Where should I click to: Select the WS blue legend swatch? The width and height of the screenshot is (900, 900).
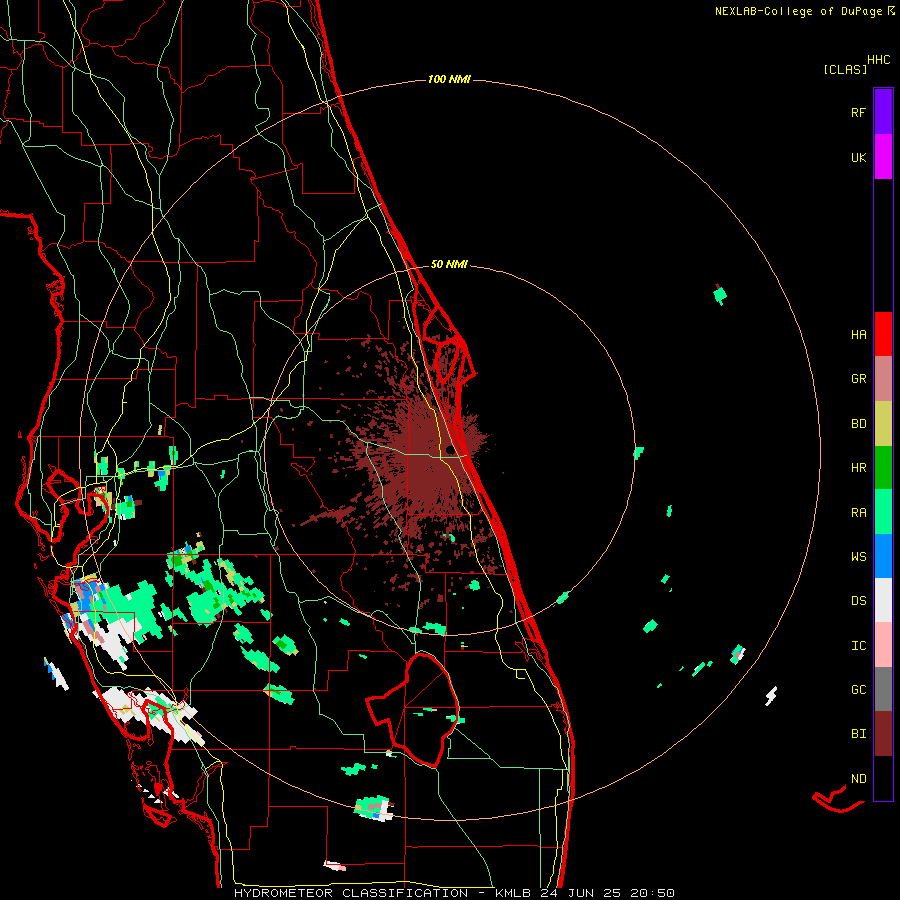point(883,556)
